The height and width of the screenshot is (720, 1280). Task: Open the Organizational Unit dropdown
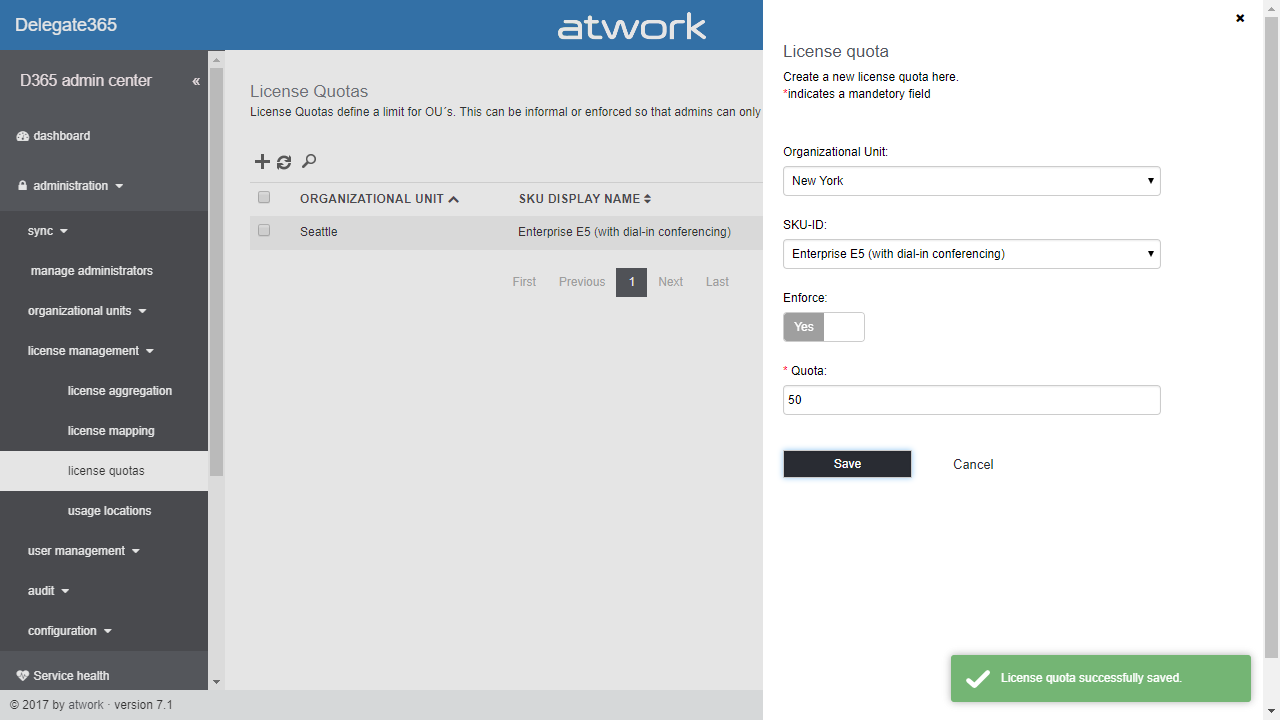click(x=972, y=181)
